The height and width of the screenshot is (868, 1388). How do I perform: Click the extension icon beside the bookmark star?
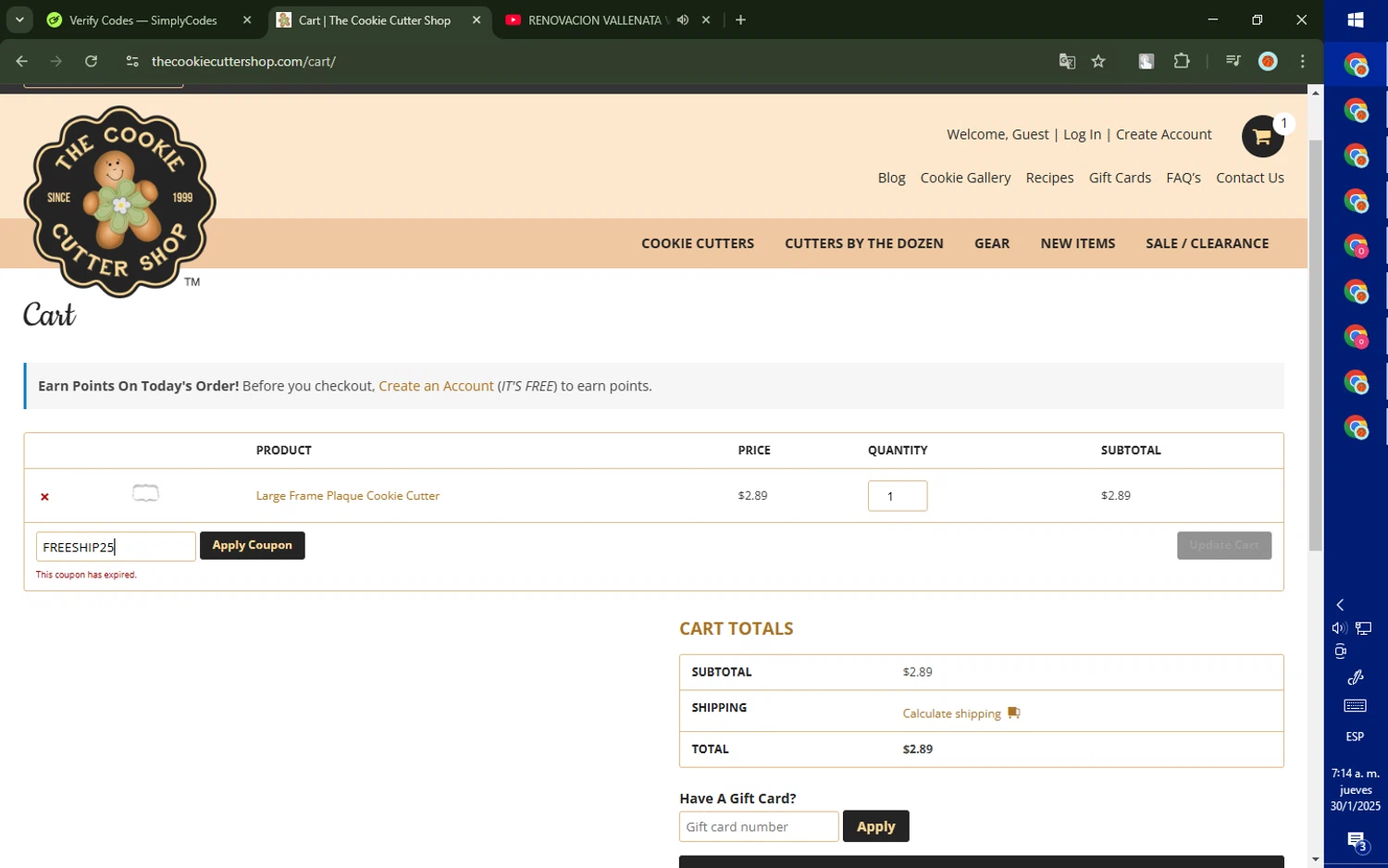click(x=1146, y=61)
